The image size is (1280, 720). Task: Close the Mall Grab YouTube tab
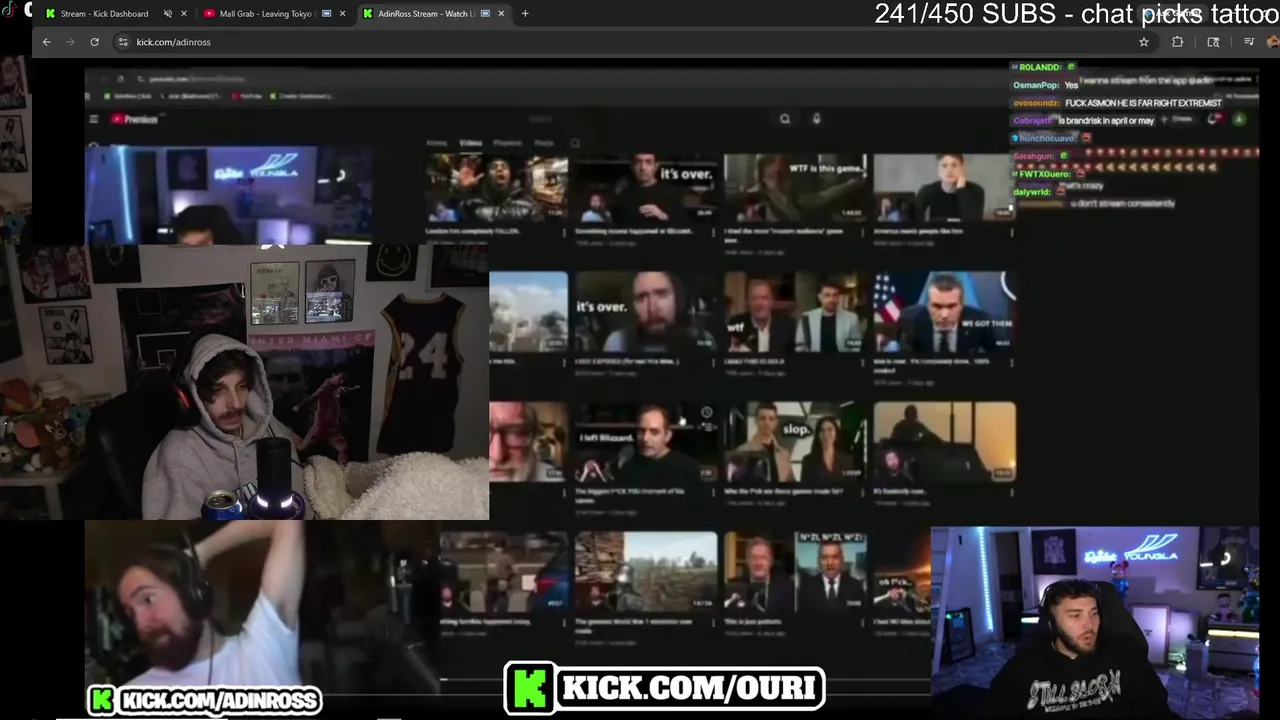(x=343, y=14)
